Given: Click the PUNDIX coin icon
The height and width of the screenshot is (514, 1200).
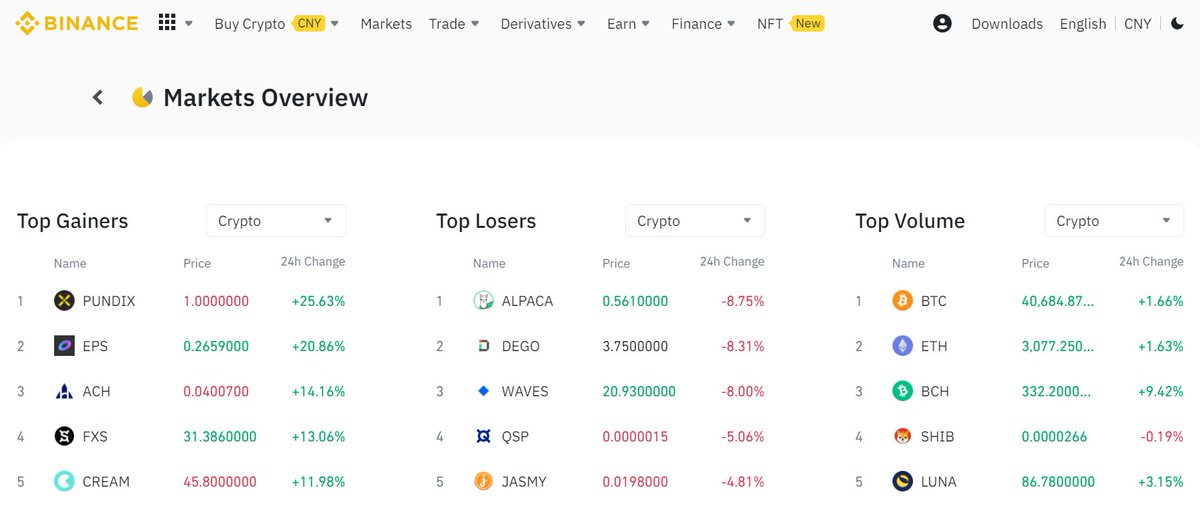Looking at the screenshot, I should click(64, 301).
